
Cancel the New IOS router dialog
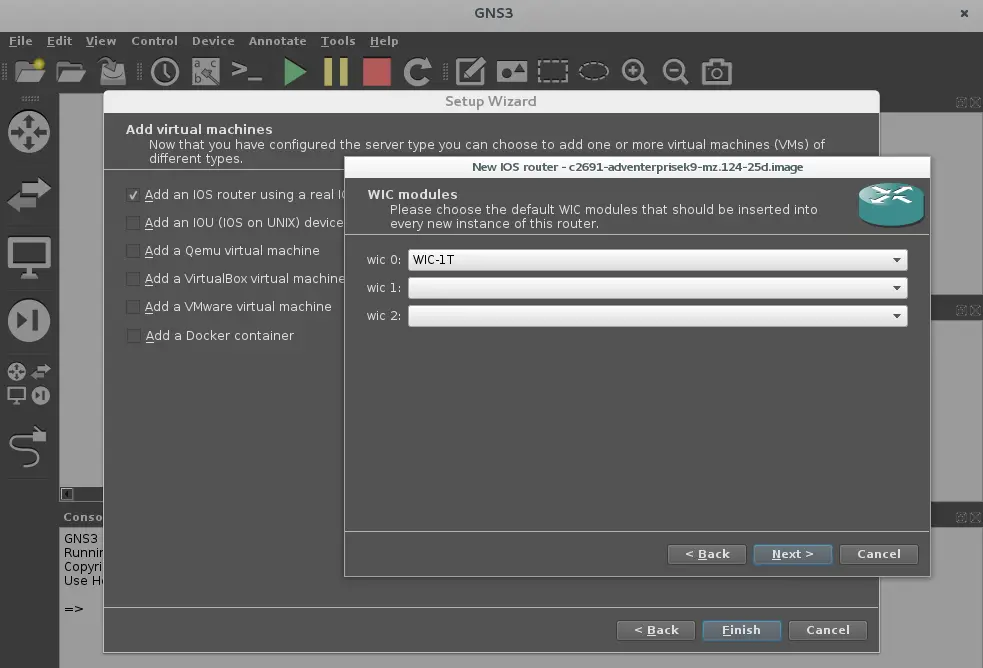(879, 554)
